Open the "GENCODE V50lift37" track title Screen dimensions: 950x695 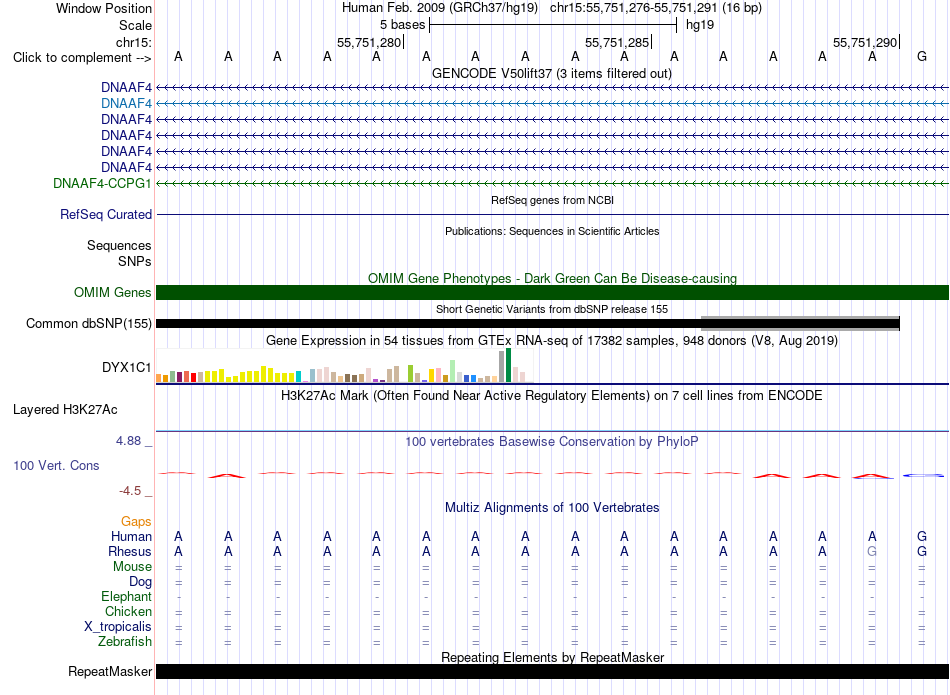552,73
